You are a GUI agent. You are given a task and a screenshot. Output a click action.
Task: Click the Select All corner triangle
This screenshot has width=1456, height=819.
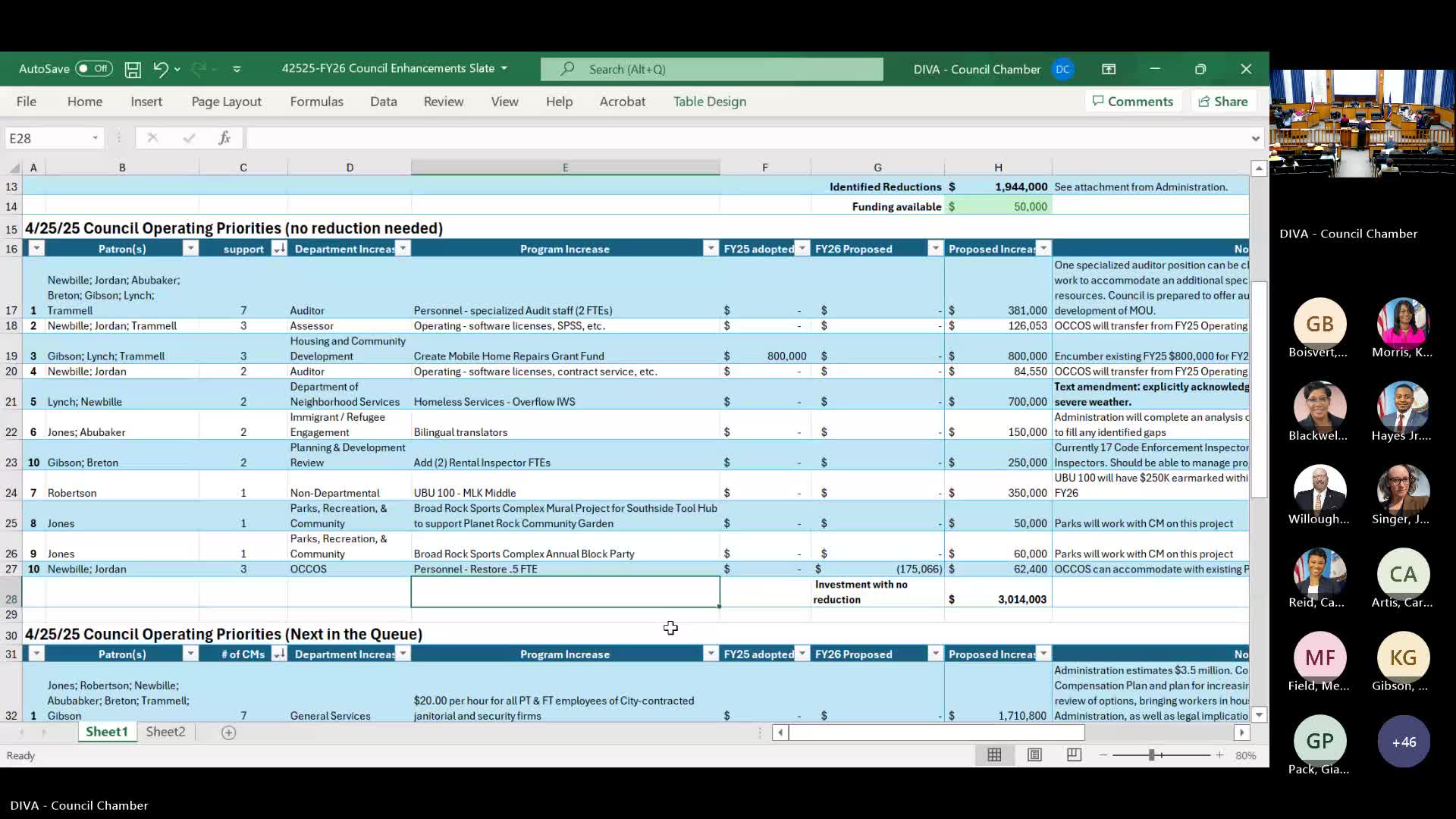pyautogui.click(x=14, y=168)
